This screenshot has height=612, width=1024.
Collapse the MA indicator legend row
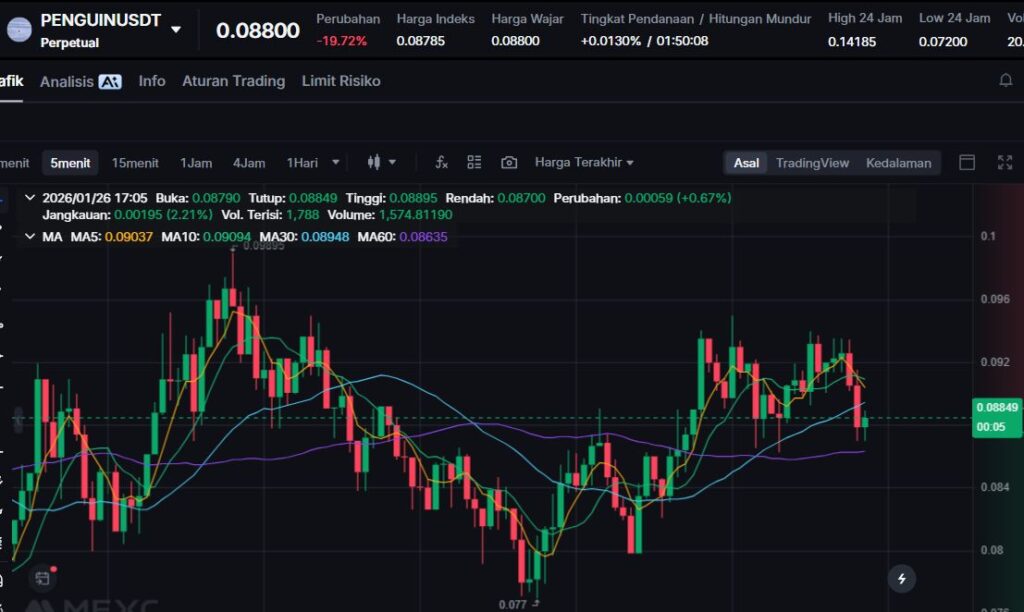[x=29, y=237]
